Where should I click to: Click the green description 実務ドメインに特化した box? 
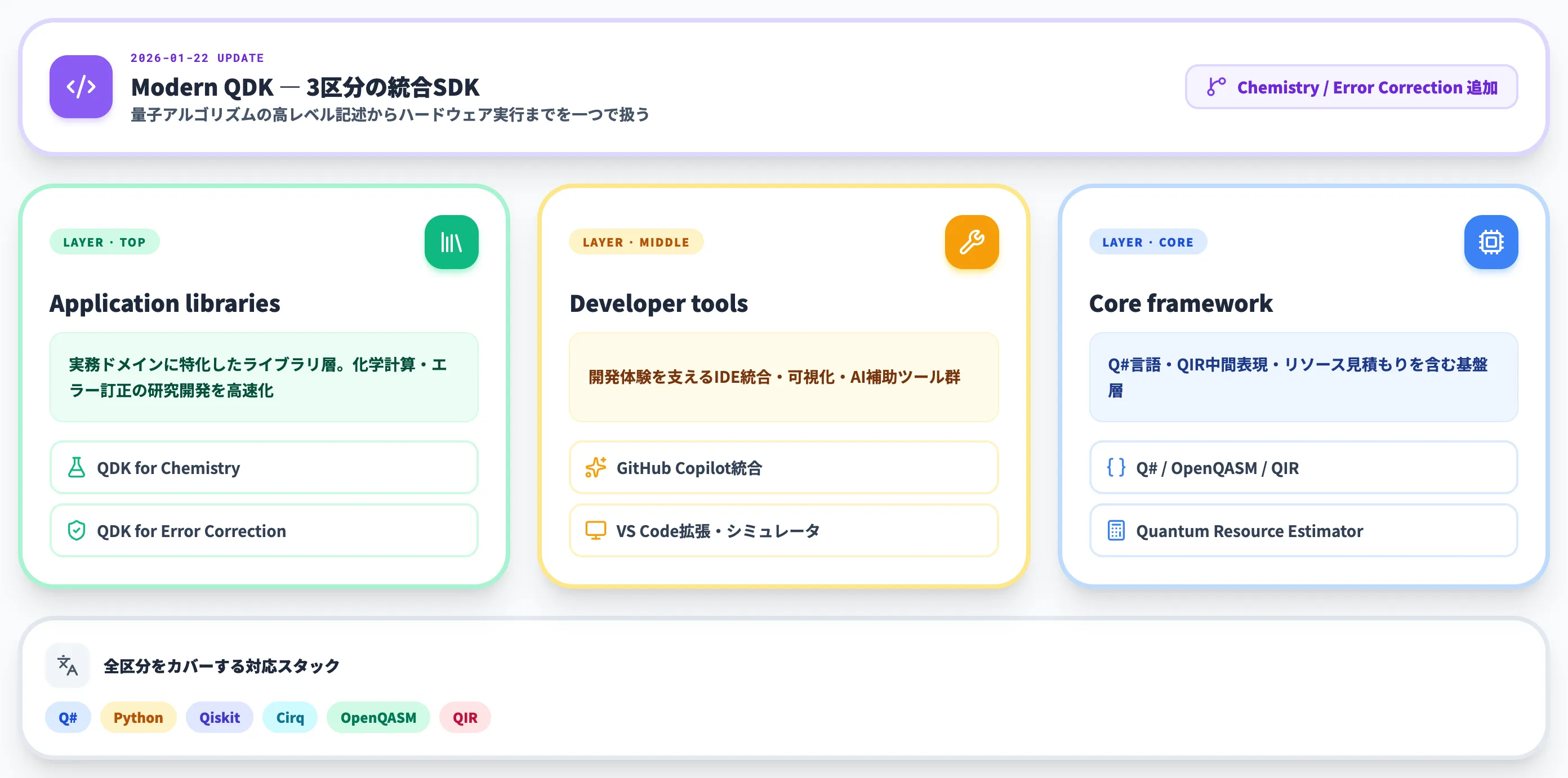click(264, 377)
